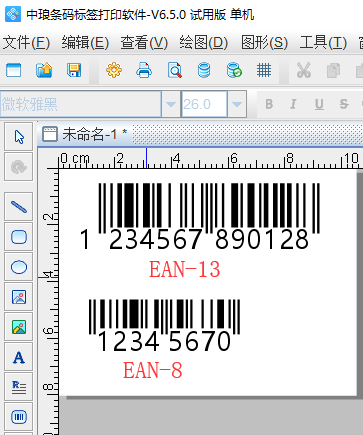Open document settings gear icon

click(114, 70)
